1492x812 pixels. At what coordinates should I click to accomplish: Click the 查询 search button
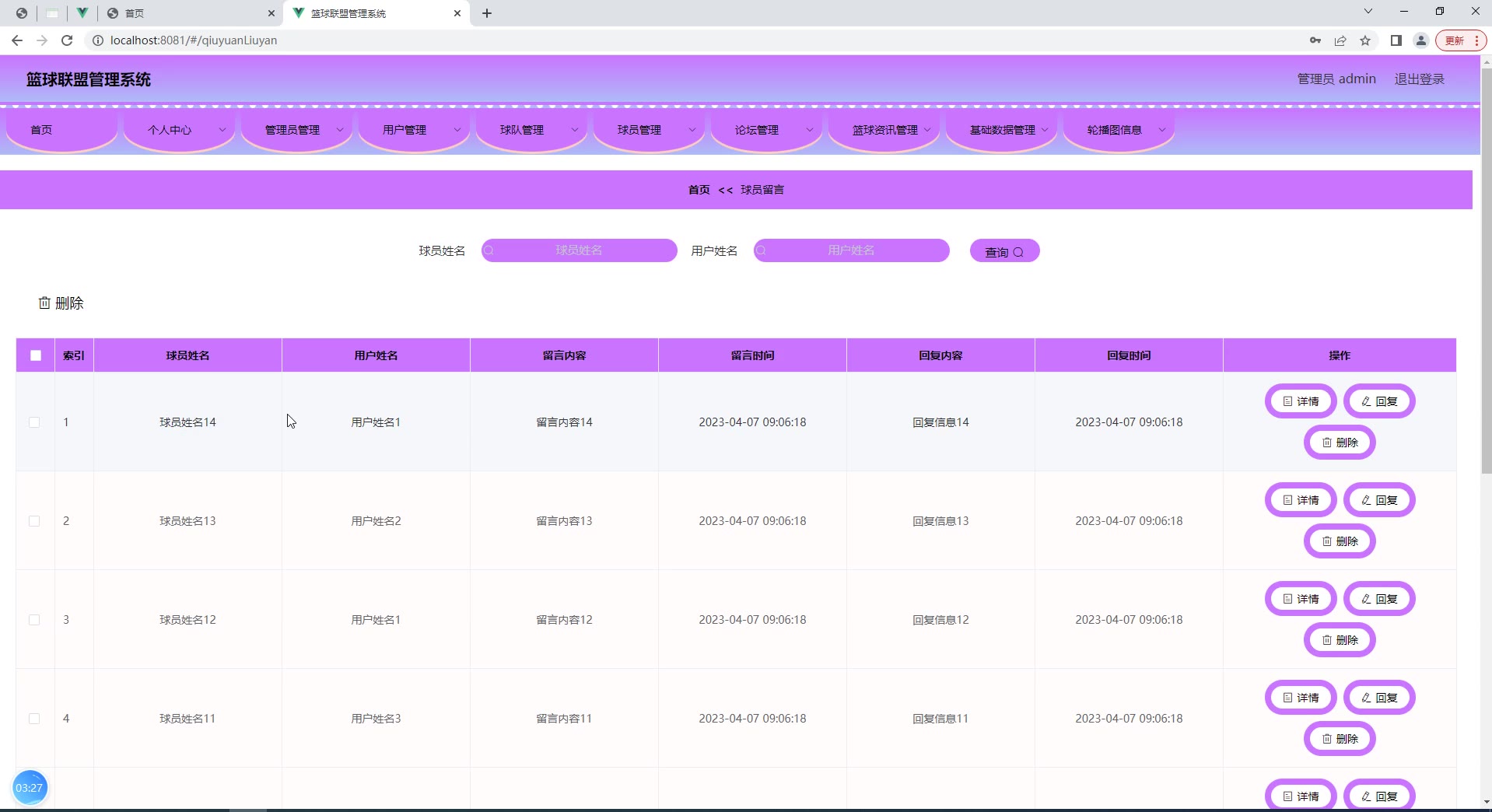(x=1004, y=251)
